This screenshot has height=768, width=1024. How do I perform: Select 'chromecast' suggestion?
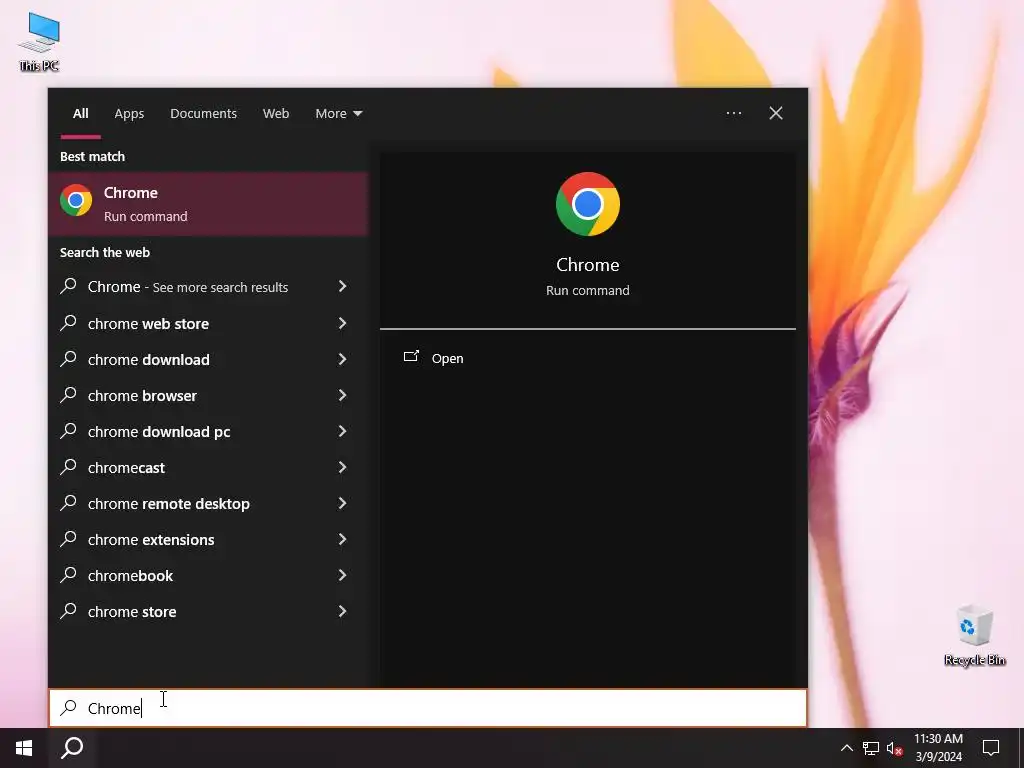(208, 467)
